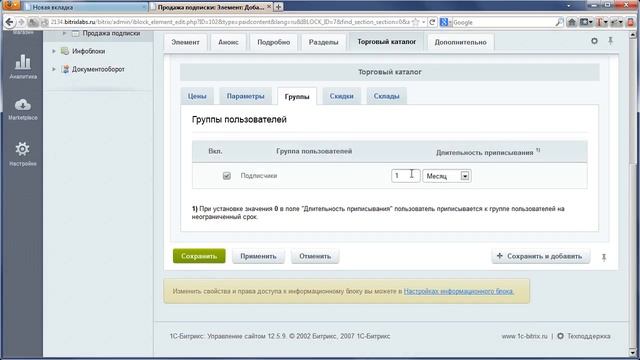Image resolution: width=640 pixels, height=360 pixels.
Task: Expand the Инфоблоки tree node
Action: [53, 51]
